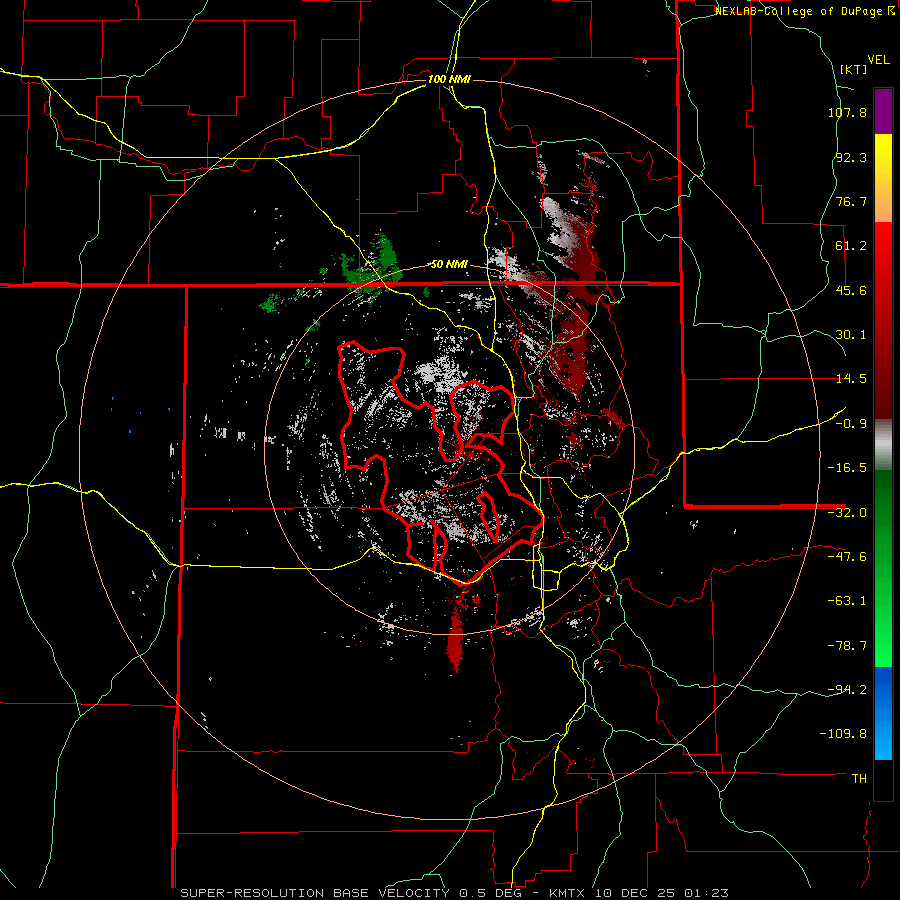Select the -78.7 scale value
The width and height of the screenshot is (900, 900).
(x=847, y=646)
